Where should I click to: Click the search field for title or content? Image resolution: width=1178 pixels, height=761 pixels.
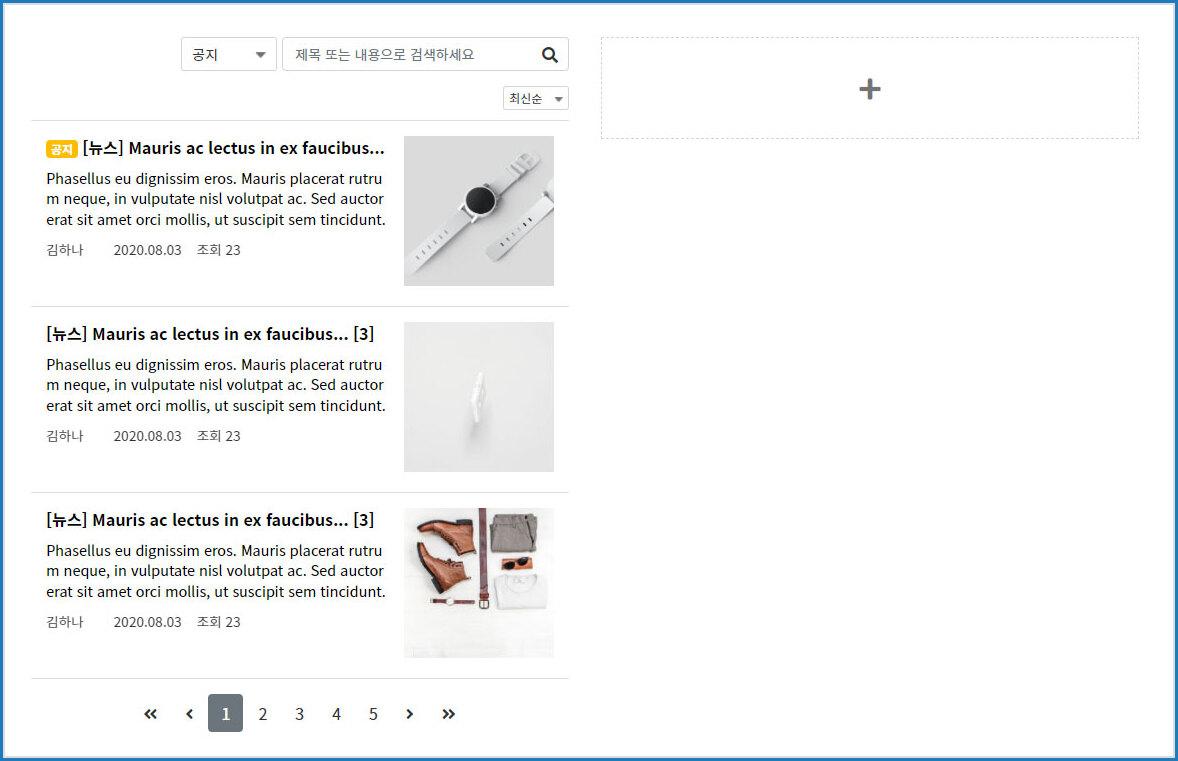[x=410, y=55]
